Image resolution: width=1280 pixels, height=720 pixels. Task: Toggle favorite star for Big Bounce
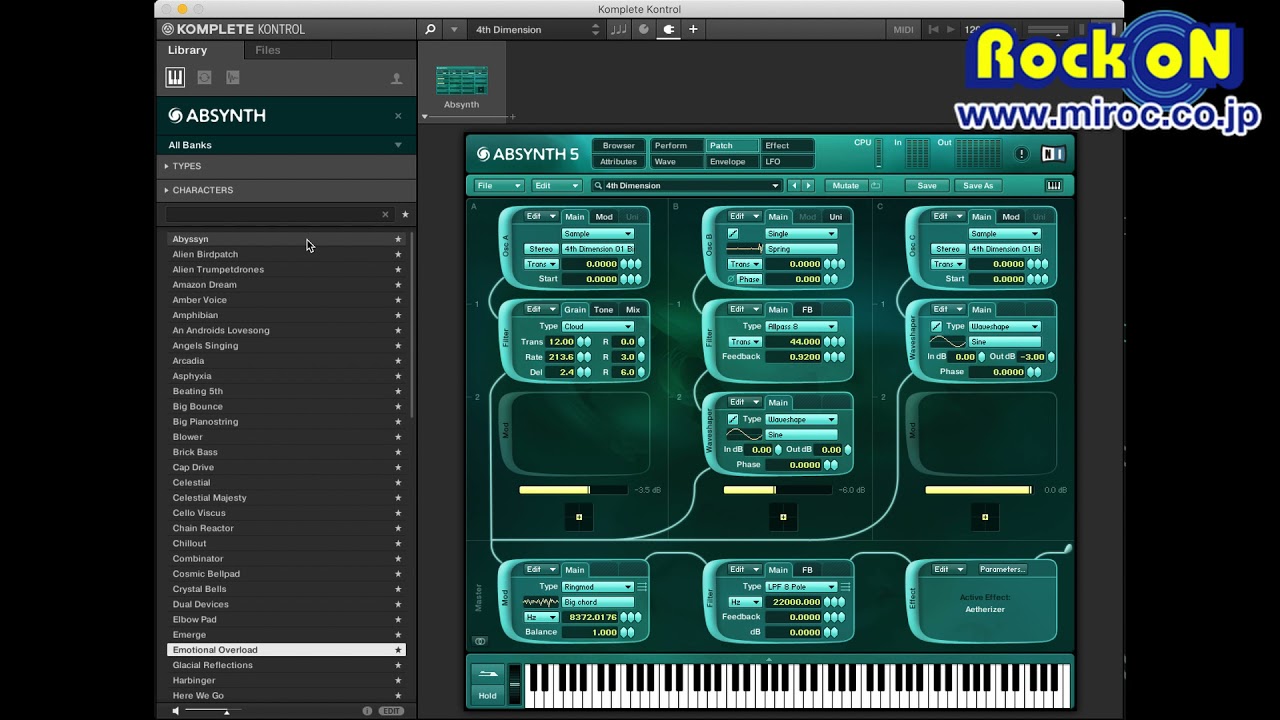point(398,407)
